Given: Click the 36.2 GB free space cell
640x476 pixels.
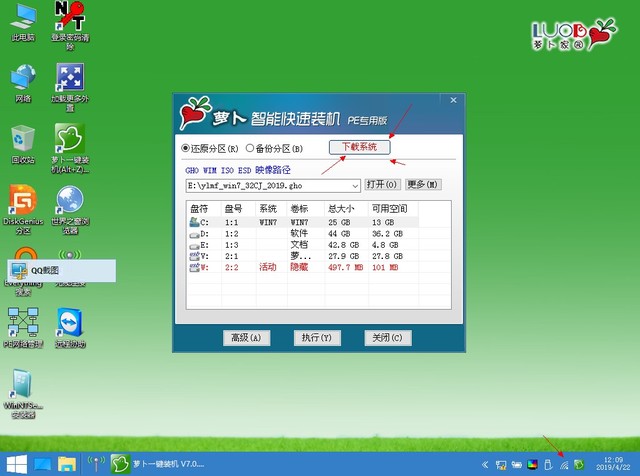Looking at the screenshot, I should [387, 234].
